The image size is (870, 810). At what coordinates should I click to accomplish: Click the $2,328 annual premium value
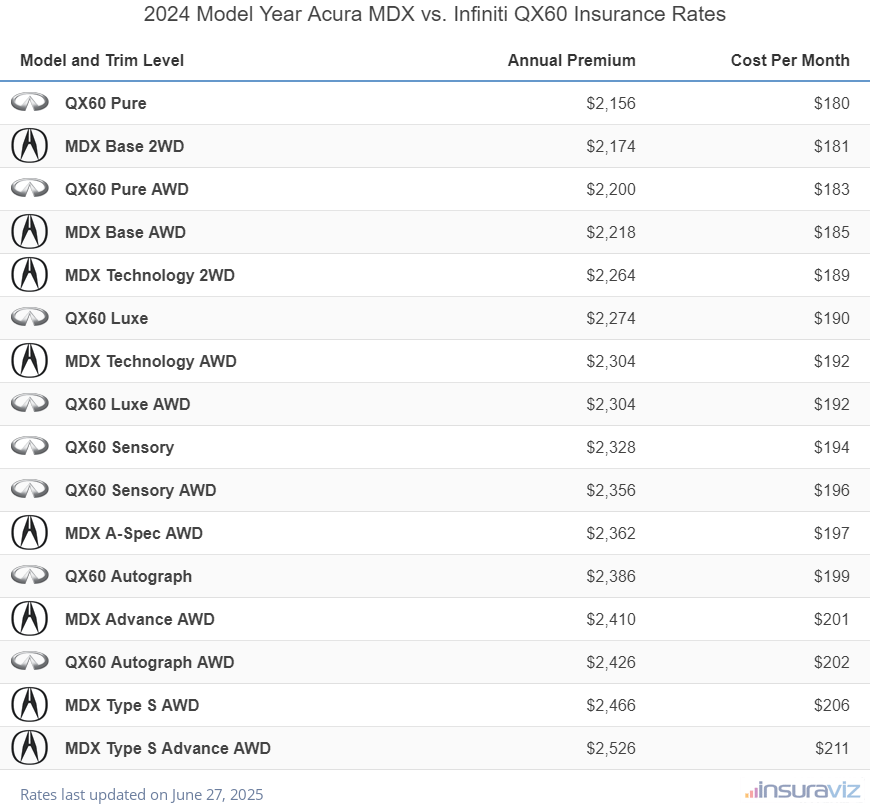[x=611, y=447]
